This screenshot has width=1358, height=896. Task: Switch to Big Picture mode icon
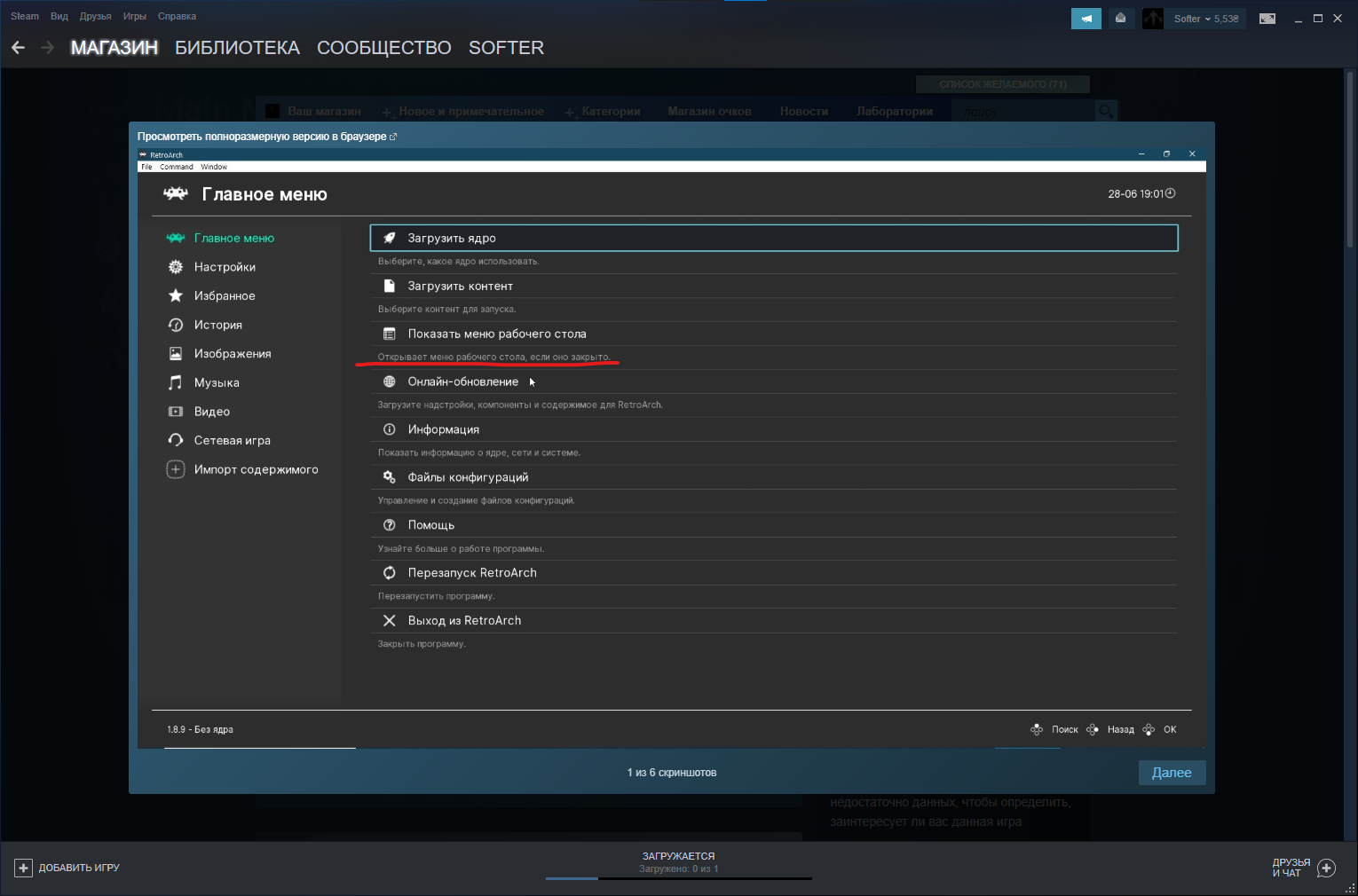[1267, 19]
